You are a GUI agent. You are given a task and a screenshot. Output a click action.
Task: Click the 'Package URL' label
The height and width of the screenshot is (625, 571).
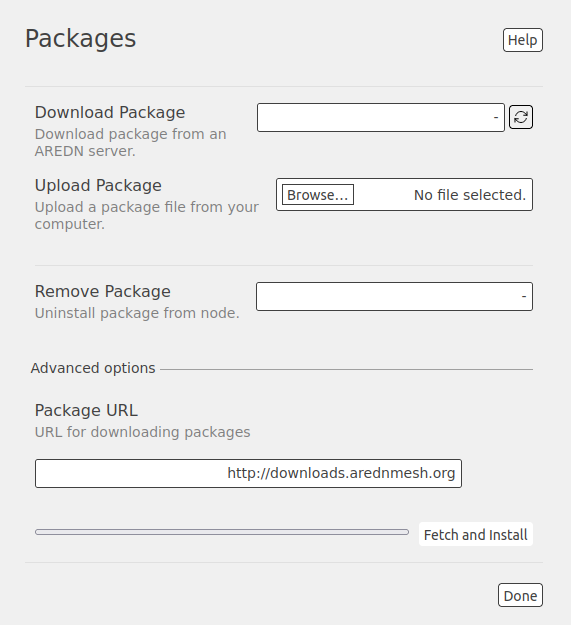86,411
